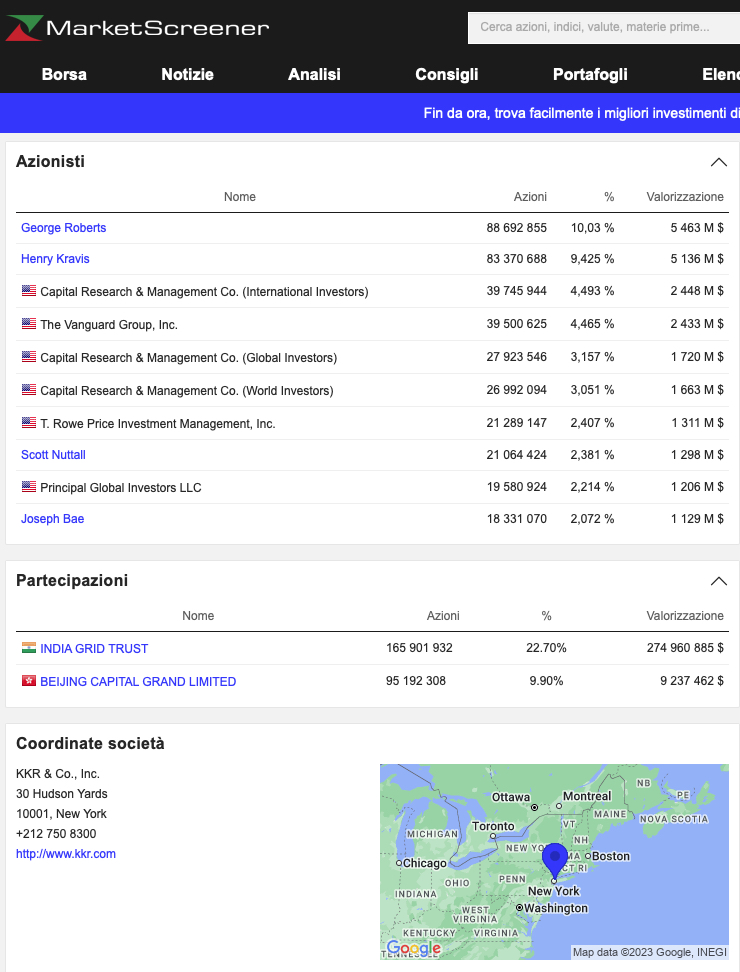Click Azioni column header in Partecipazioni table
The height and width of the screenshot is (972, 740).
point(443,616)
